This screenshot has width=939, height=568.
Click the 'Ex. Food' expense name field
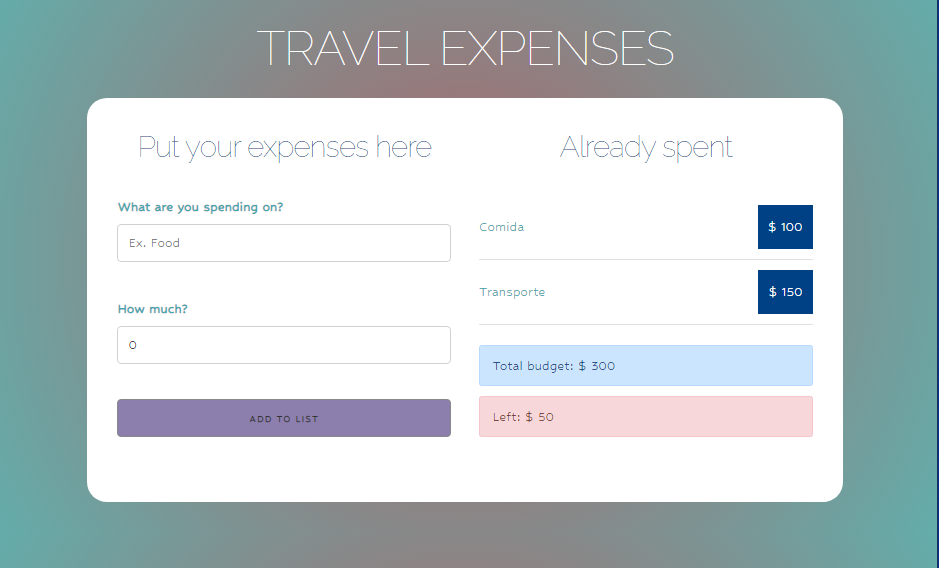click(284, 243)
